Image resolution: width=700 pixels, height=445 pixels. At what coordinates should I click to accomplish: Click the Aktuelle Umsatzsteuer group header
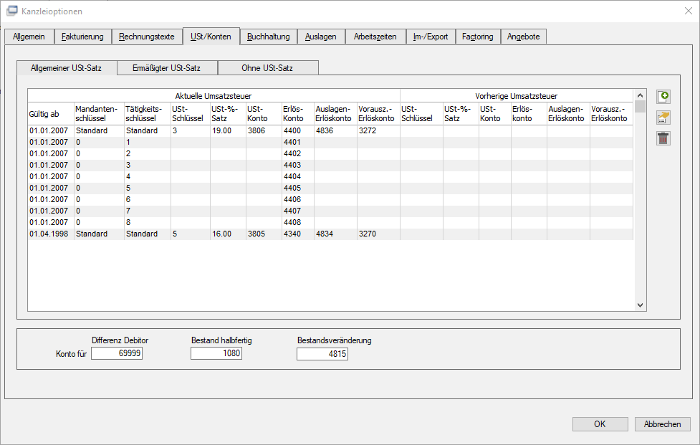[x=213, y=96]
